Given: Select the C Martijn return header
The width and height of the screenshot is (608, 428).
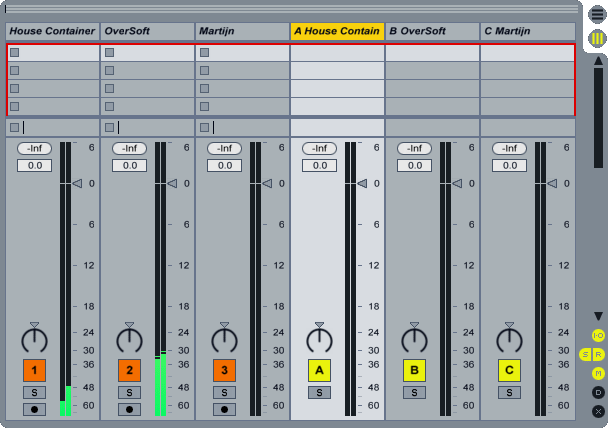Looking at the screenshot, I should (x=527, y=31).
